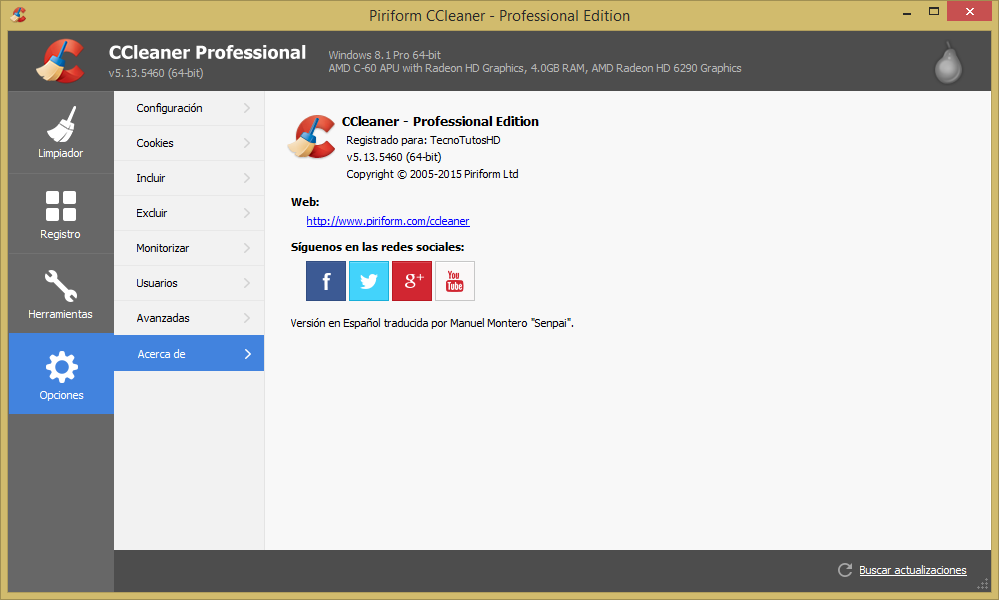Select the Excluir menu item

189,213
